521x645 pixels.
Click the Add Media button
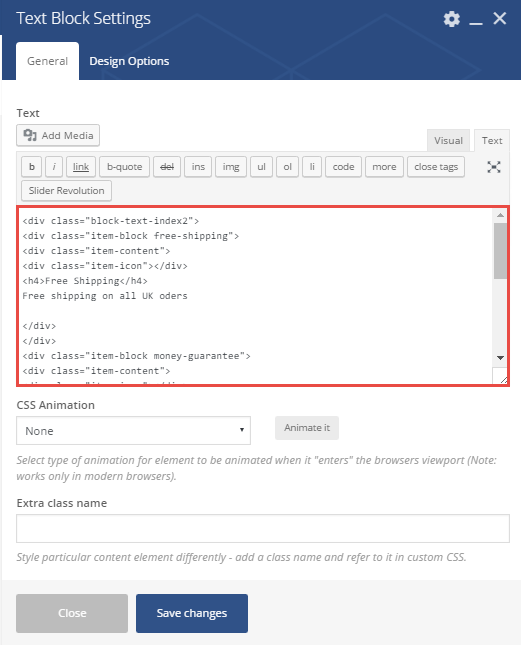tap(58, 135)
